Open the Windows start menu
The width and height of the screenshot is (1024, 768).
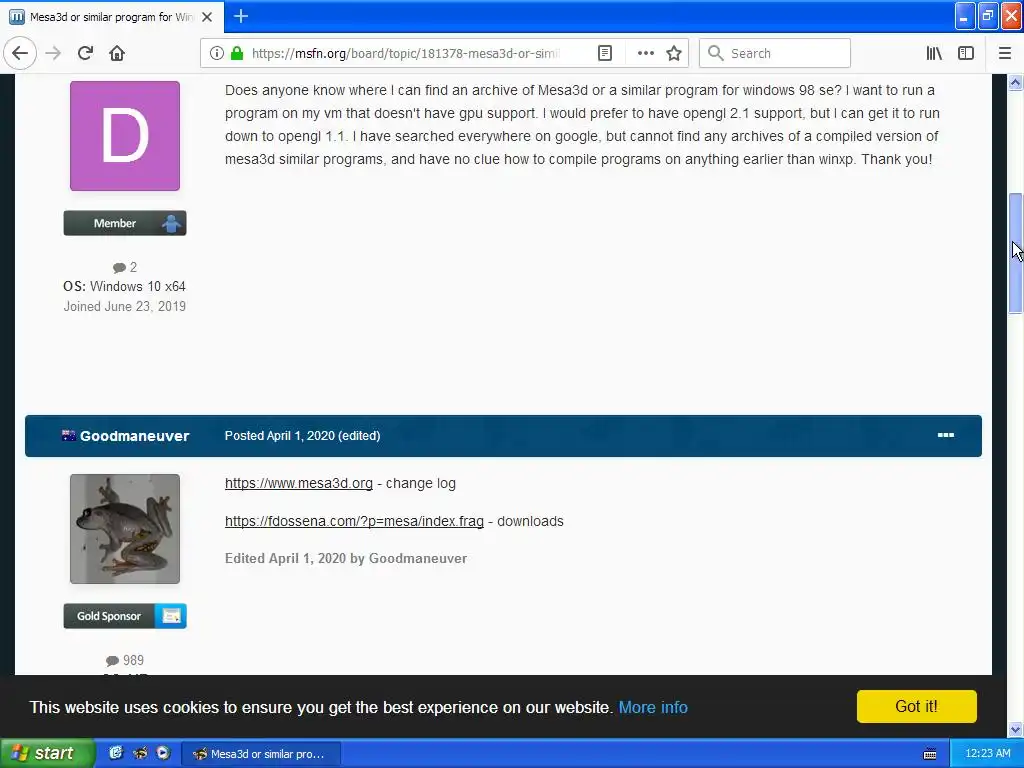(47, 754)
